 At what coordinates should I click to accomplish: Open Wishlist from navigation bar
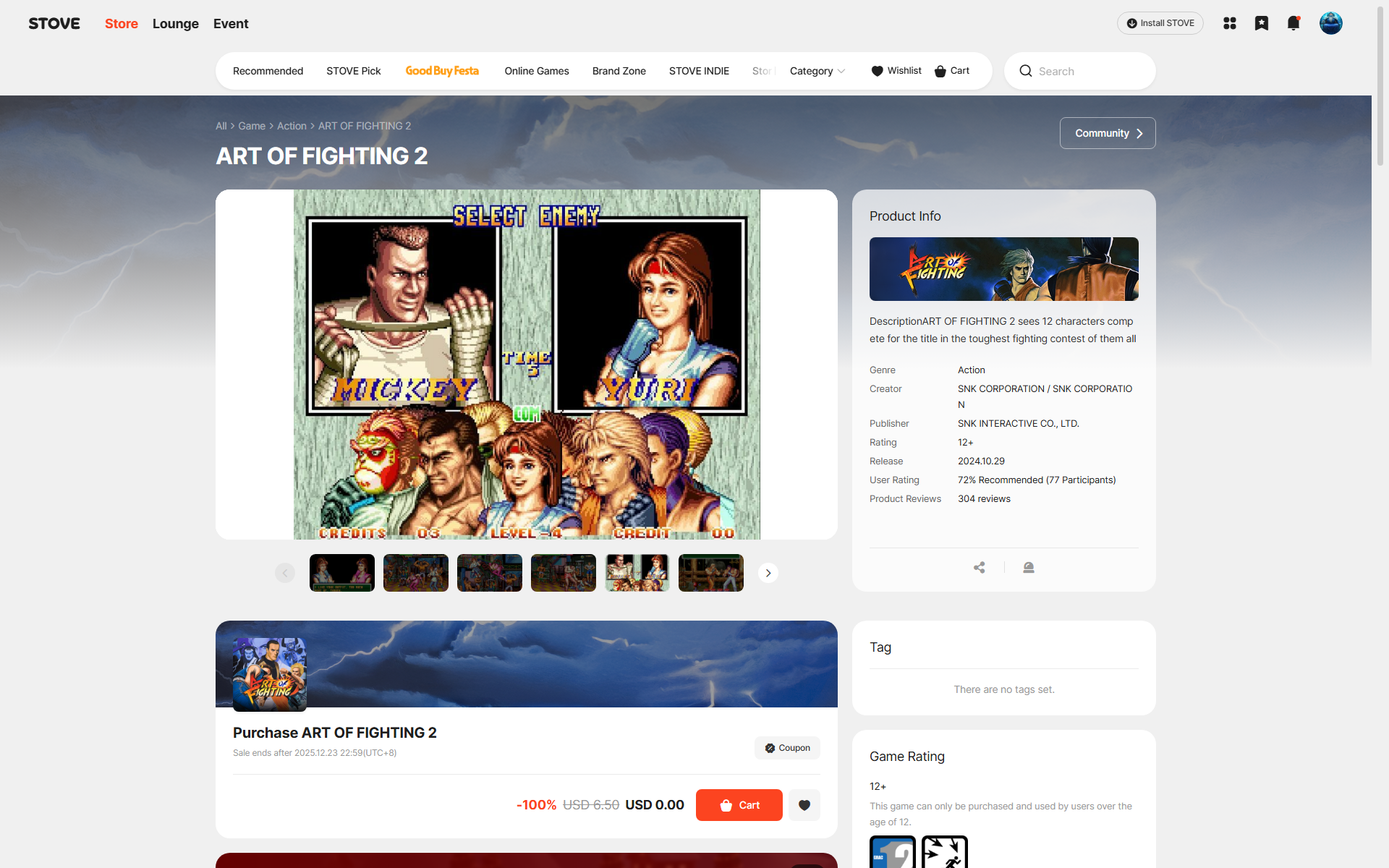[x=896, y=71]
